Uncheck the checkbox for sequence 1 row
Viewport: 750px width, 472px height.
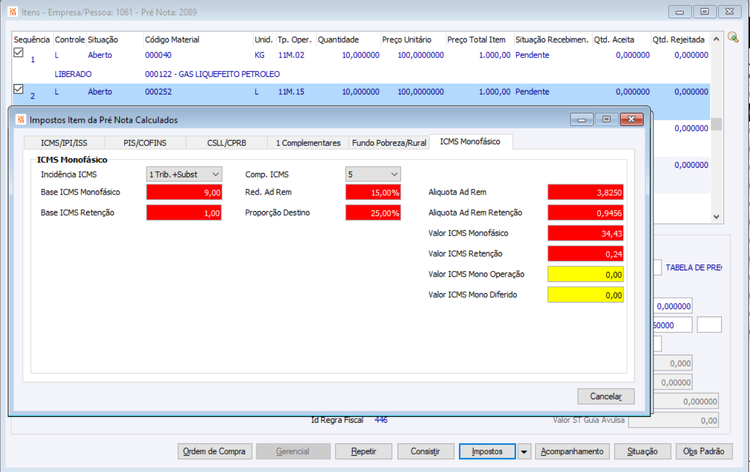[x=18, y=53]
